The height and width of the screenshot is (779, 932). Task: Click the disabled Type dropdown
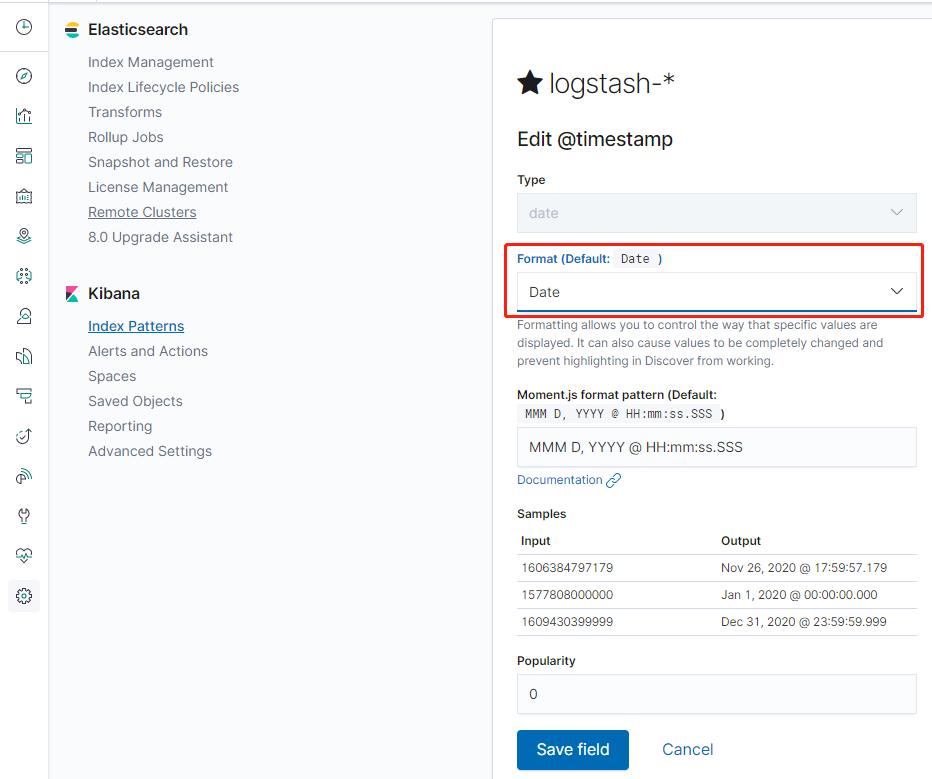(716, 213)
